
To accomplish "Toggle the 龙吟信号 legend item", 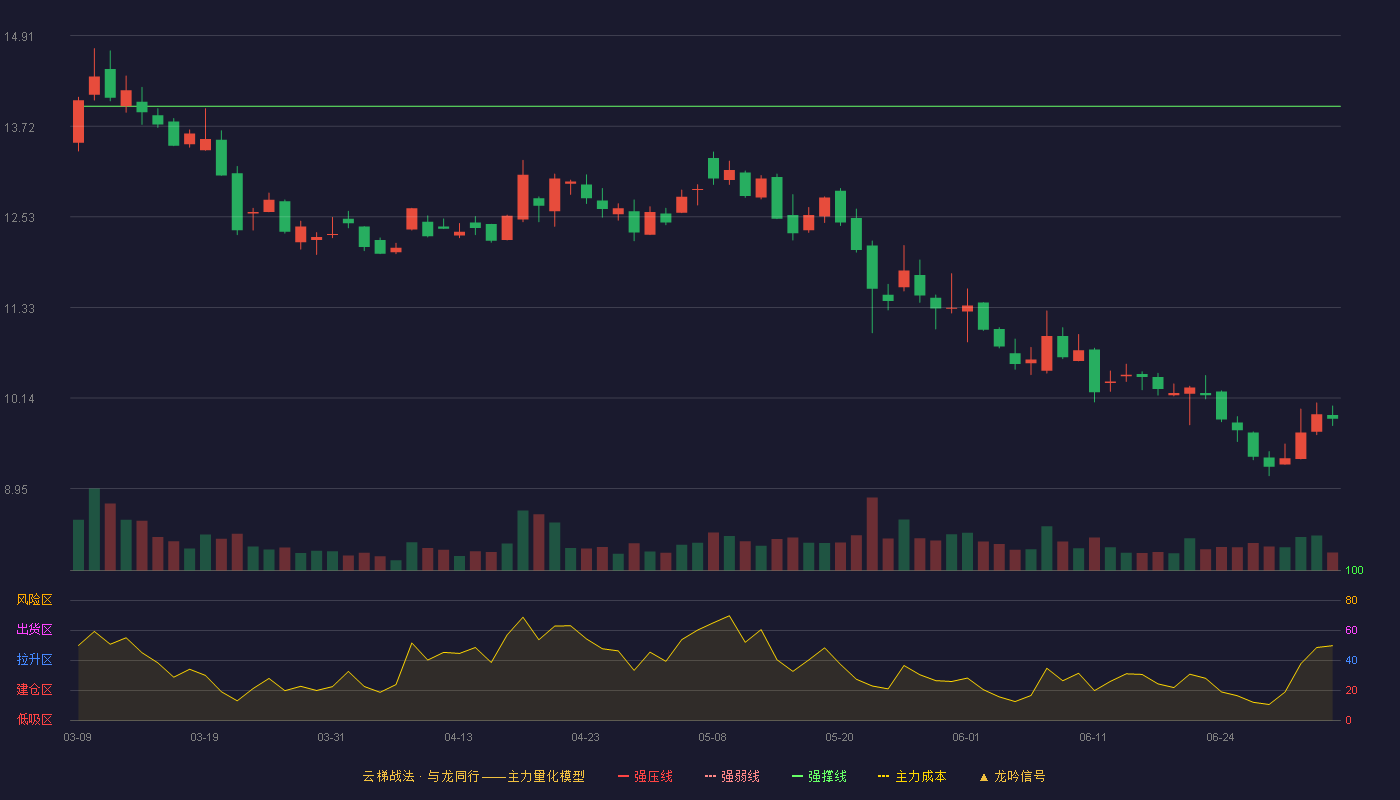I will 1012,776.
